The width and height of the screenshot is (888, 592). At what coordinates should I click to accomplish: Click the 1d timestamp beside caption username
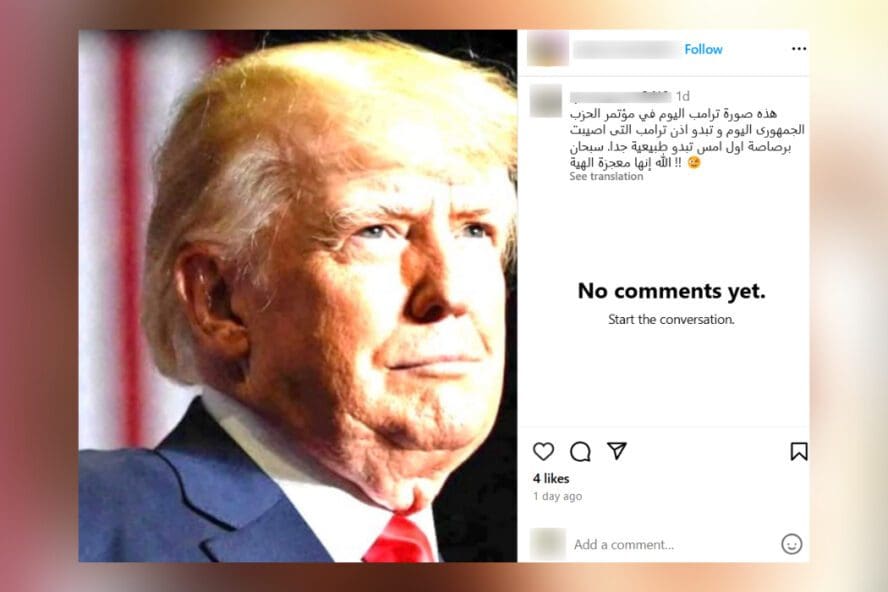682,96
